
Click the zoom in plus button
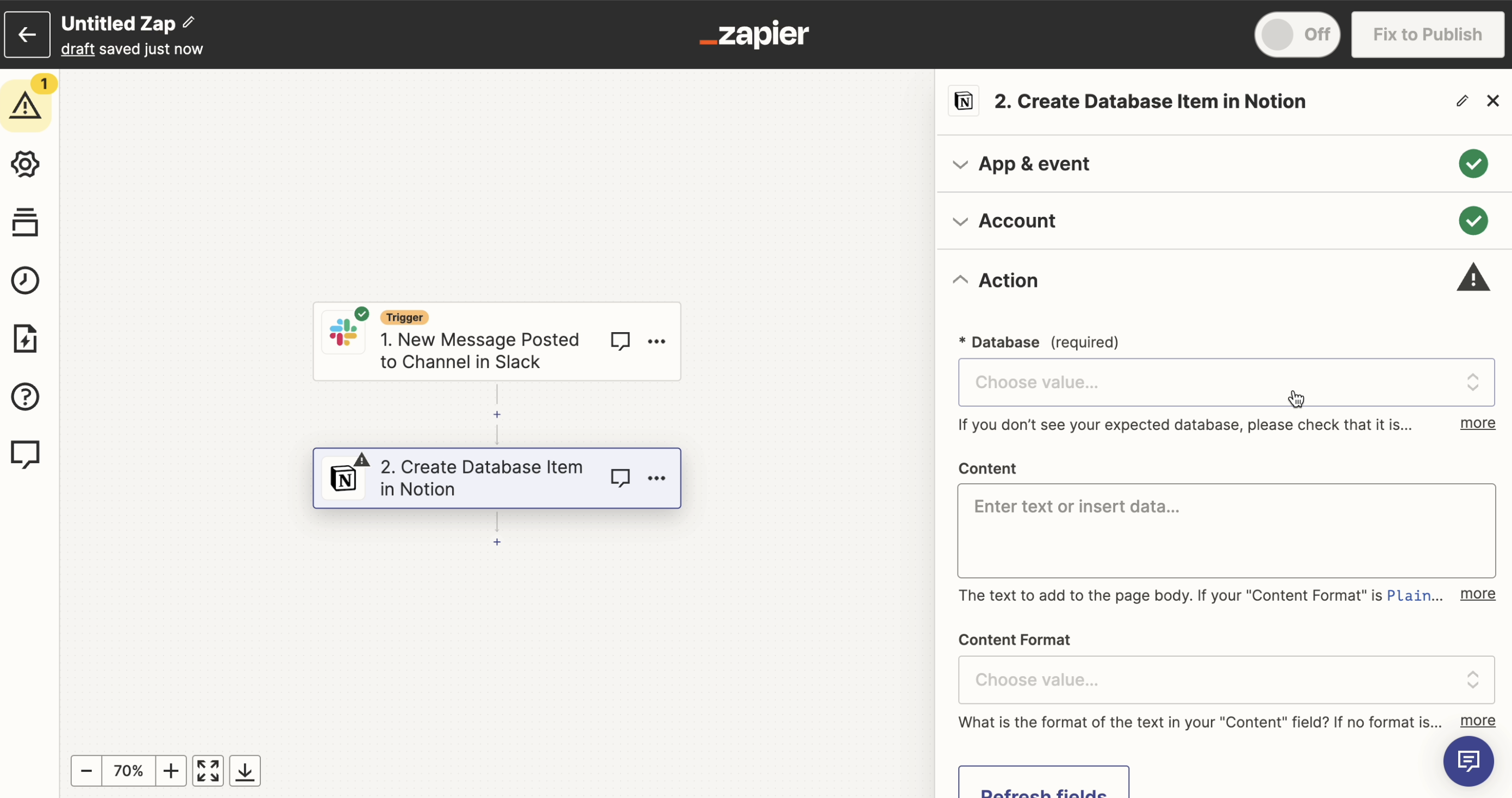click(x=171, y=770)
